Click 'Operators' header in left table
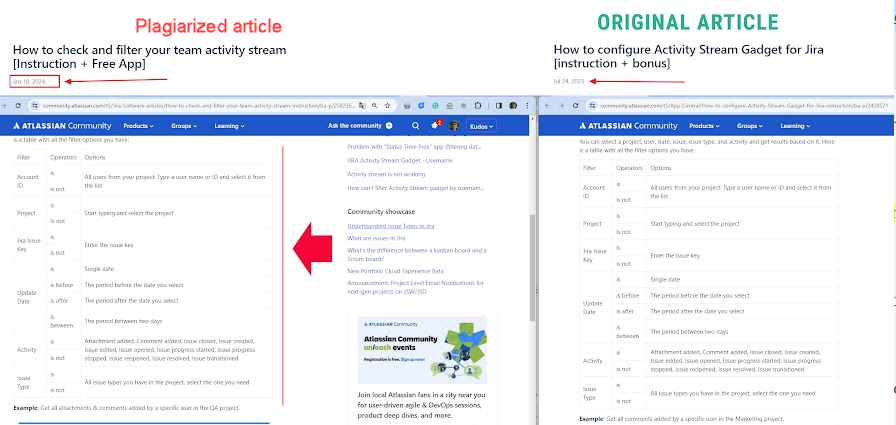The height and width of the screenshot is (425, 896). 63,157
